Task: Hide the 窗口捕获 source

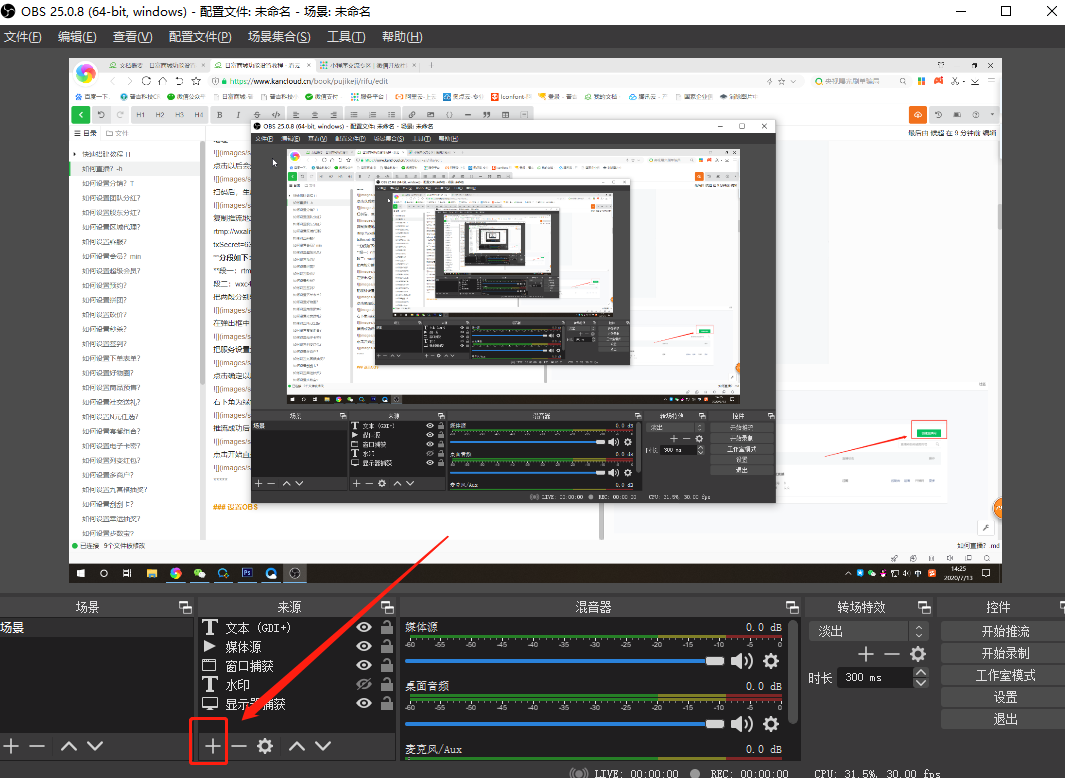Action: click(x=364, y=665)
